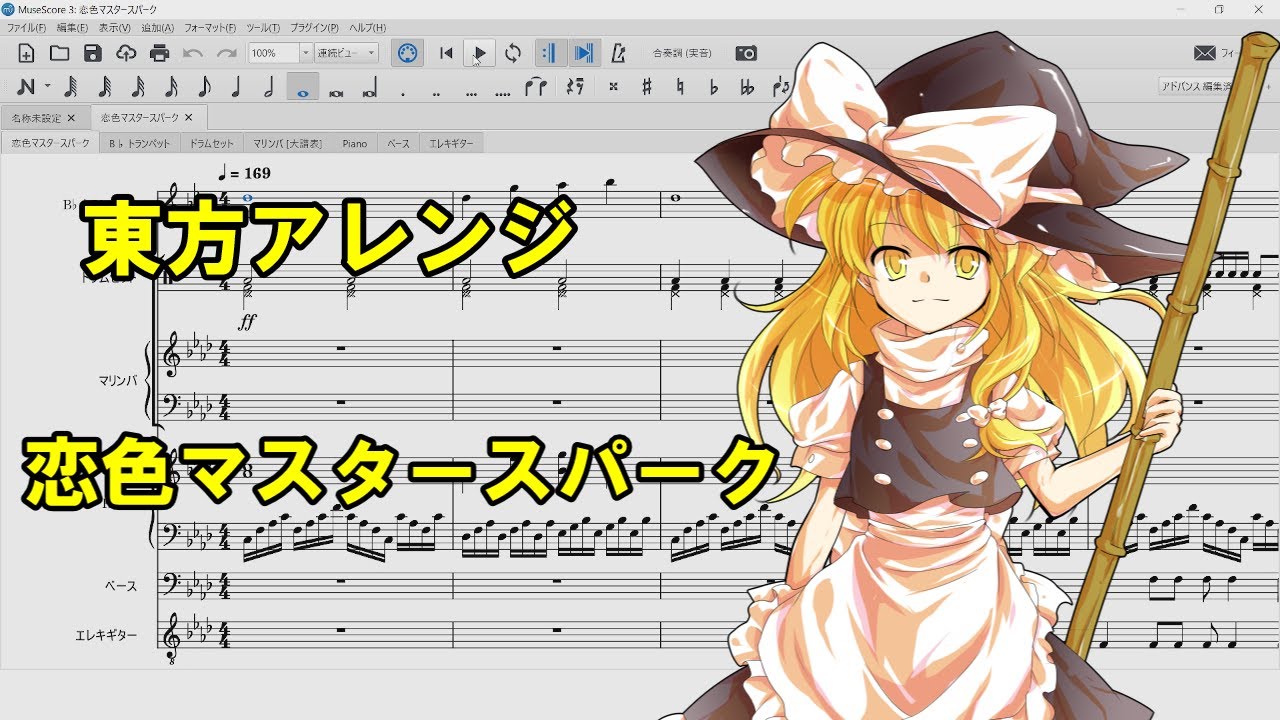1280x720 pixels.
Task: Apply the flat accidental
Action: (713, 87)
